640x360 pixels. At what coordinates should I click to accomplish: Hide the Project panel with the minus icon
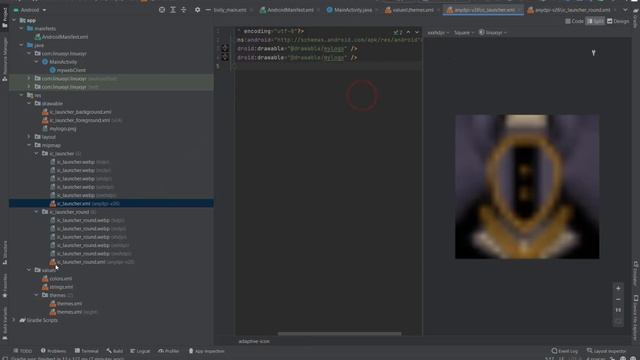click(x=208, y=10)
